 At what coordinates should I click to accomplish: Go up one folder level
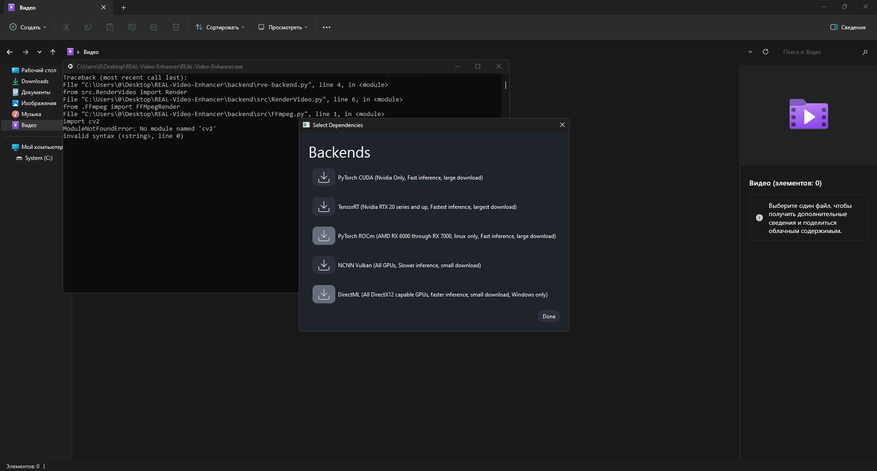click(x=53, y=52)
